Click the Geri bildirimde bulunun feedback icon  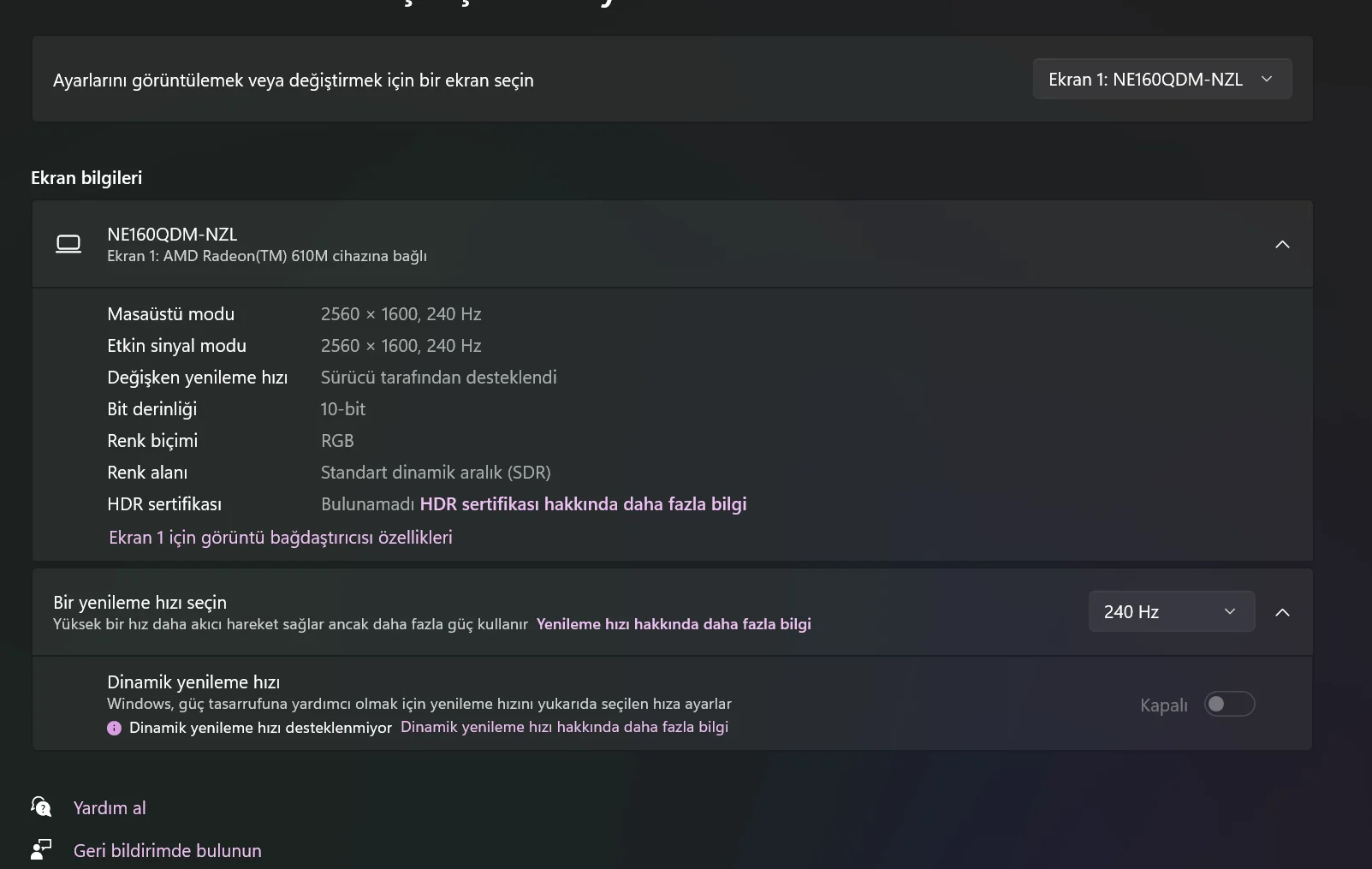pyautogui.click(x=41, y=849)
